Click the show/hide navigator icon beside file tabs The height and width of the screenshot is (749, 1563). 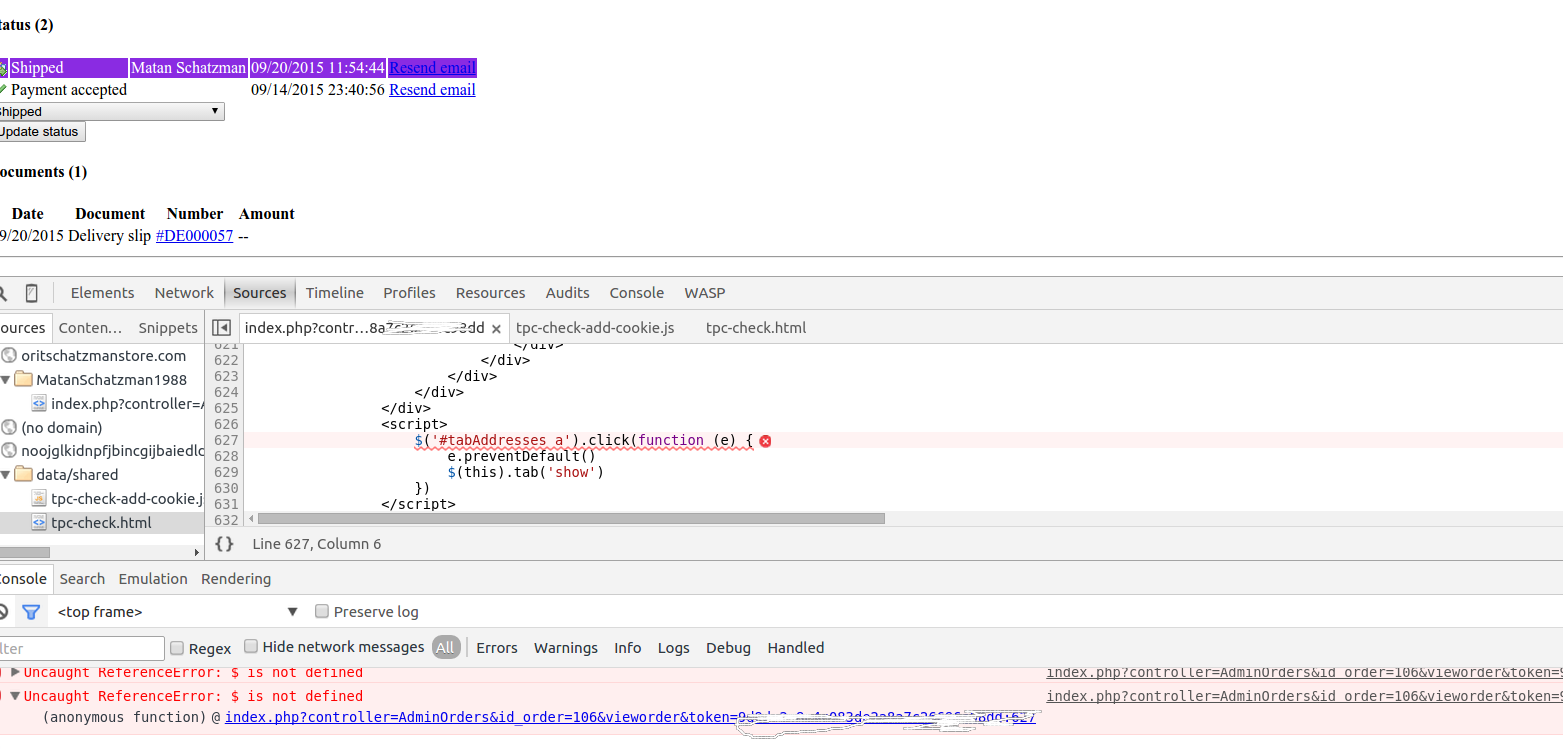click(x=222, y=328)
